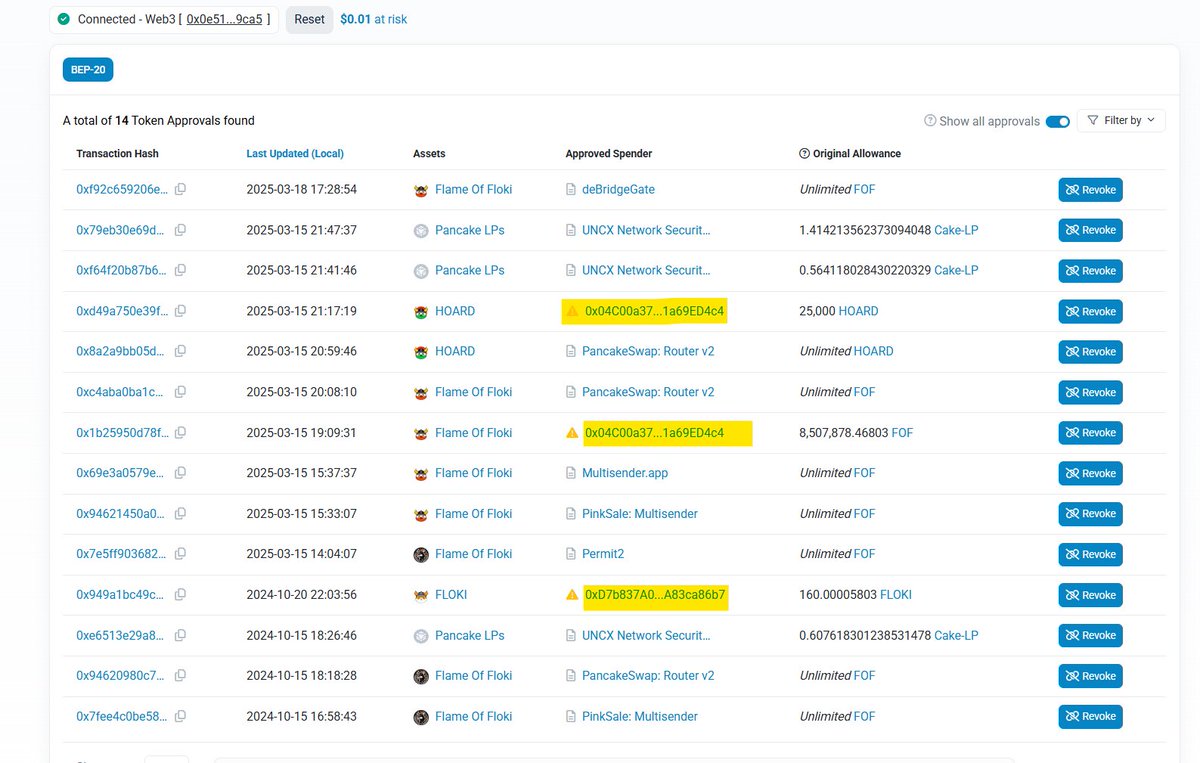Click the green connected status icon
Screen dimensions: 1200x763
64,19
